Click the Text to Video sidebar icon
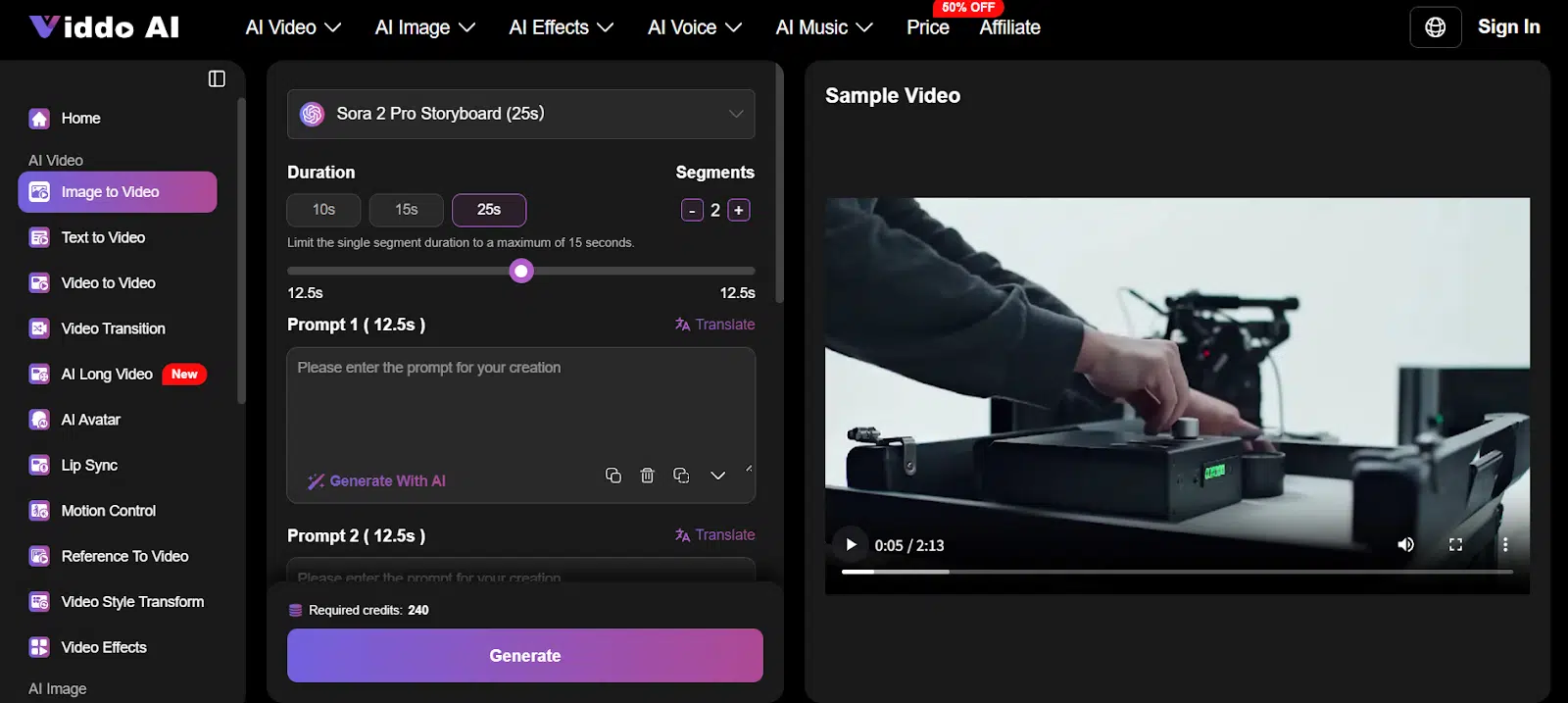Image resolution: width=1568 pixels, height=703 pixels. click(39, 237)
